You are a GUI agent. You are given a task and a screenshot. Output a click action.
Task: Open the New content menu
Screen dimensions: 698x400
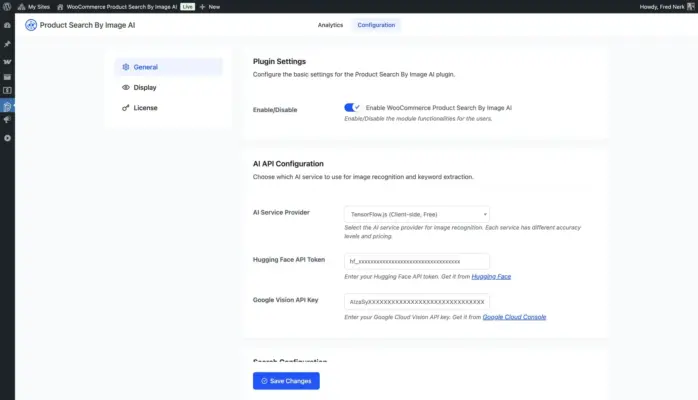(210, 7)
